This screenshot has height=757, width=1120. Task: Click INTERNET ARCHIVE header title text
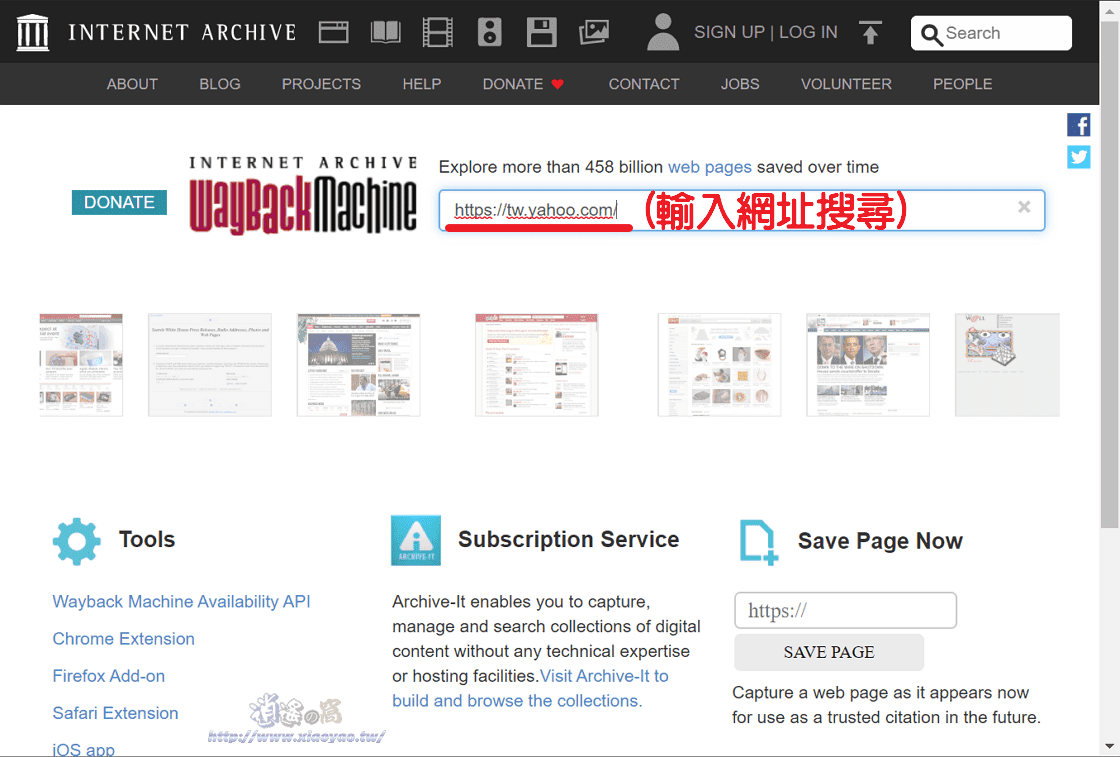coord(182,33)
